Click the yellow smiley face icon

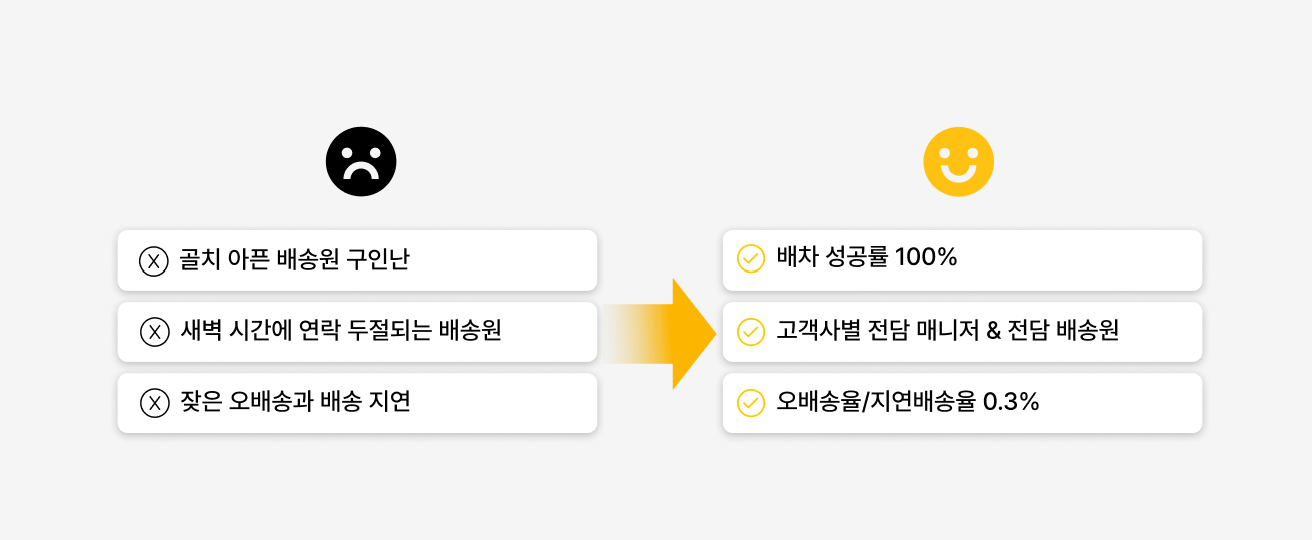(958, 162)
